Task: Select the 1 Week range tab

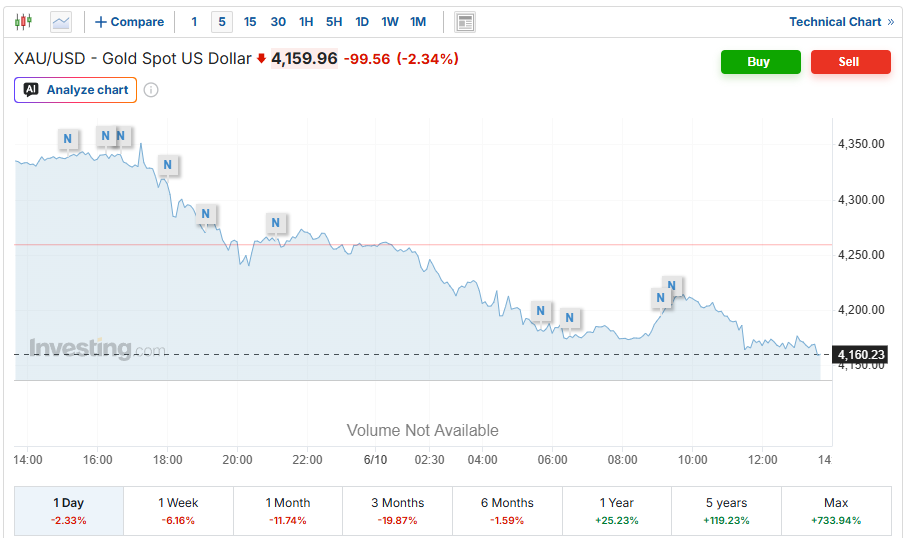Action: pyautogui.click(x=179, y=511)
